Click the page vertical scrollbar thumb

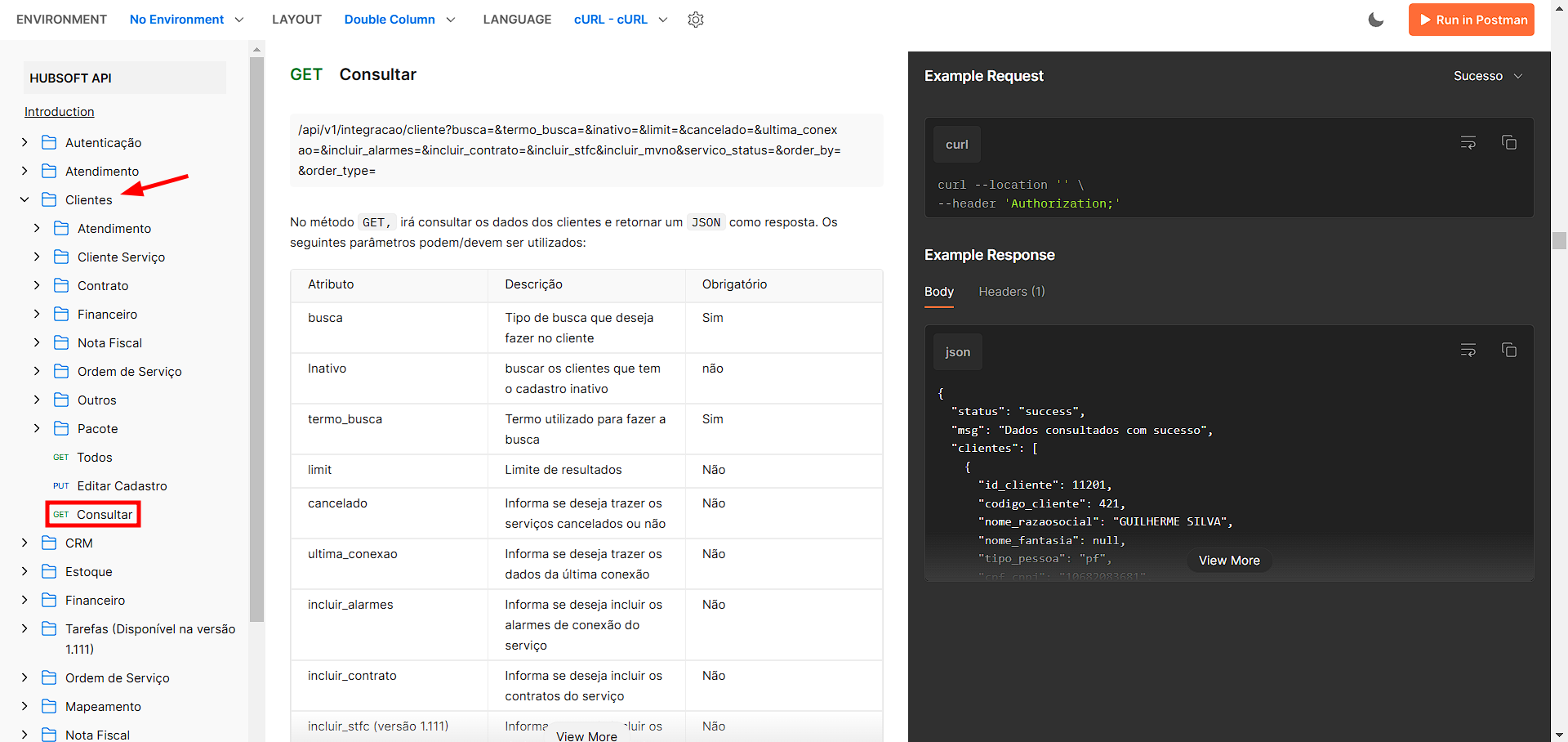coord(1559,241)
